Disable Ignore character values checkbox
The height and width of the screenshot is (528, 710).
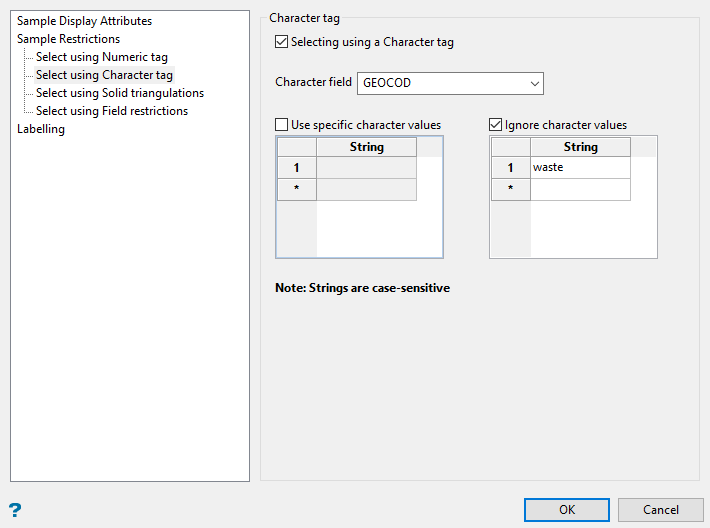coord(496,125)
